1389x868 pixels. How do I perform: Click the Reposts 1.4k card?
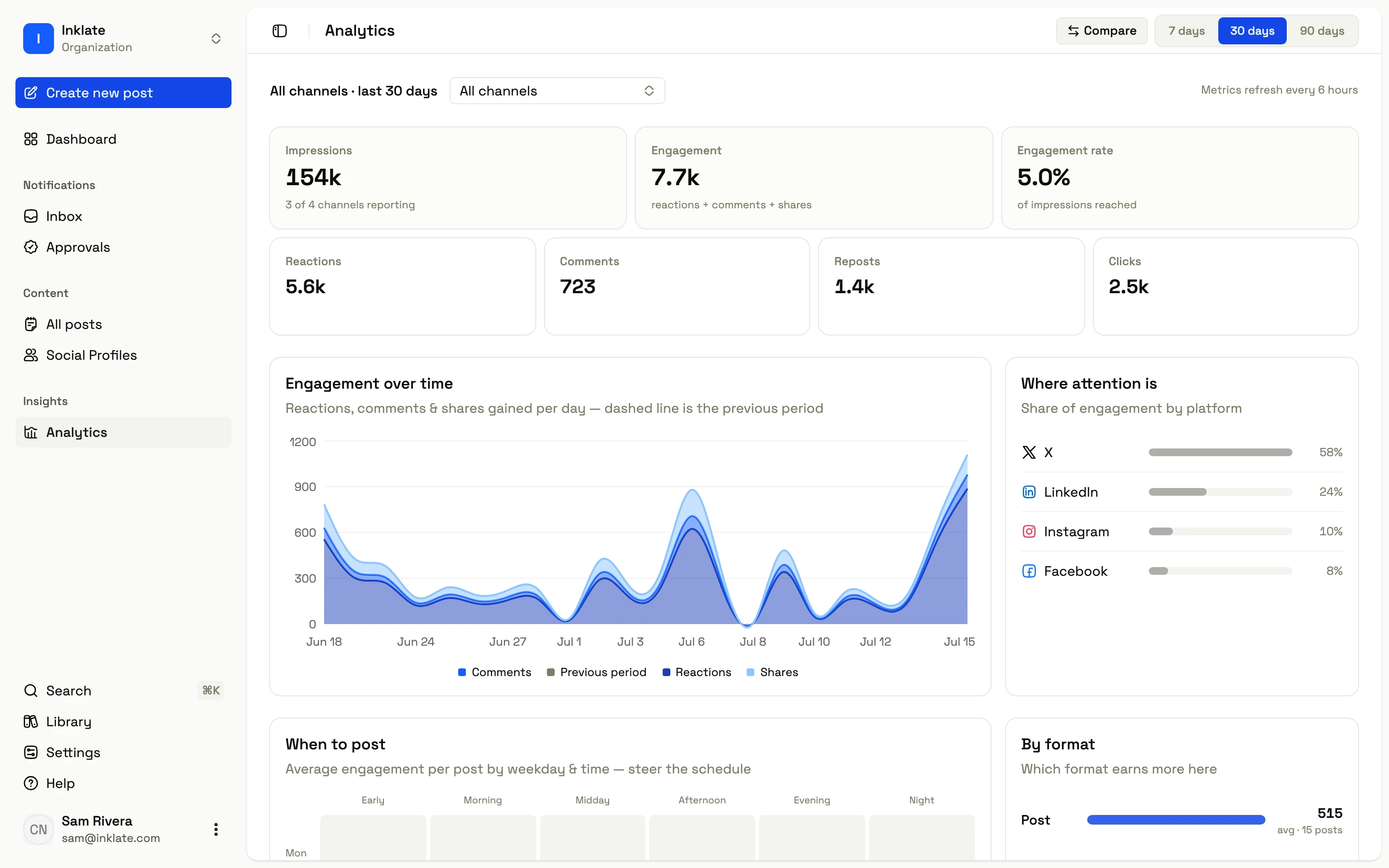click(x=951, y=286)
